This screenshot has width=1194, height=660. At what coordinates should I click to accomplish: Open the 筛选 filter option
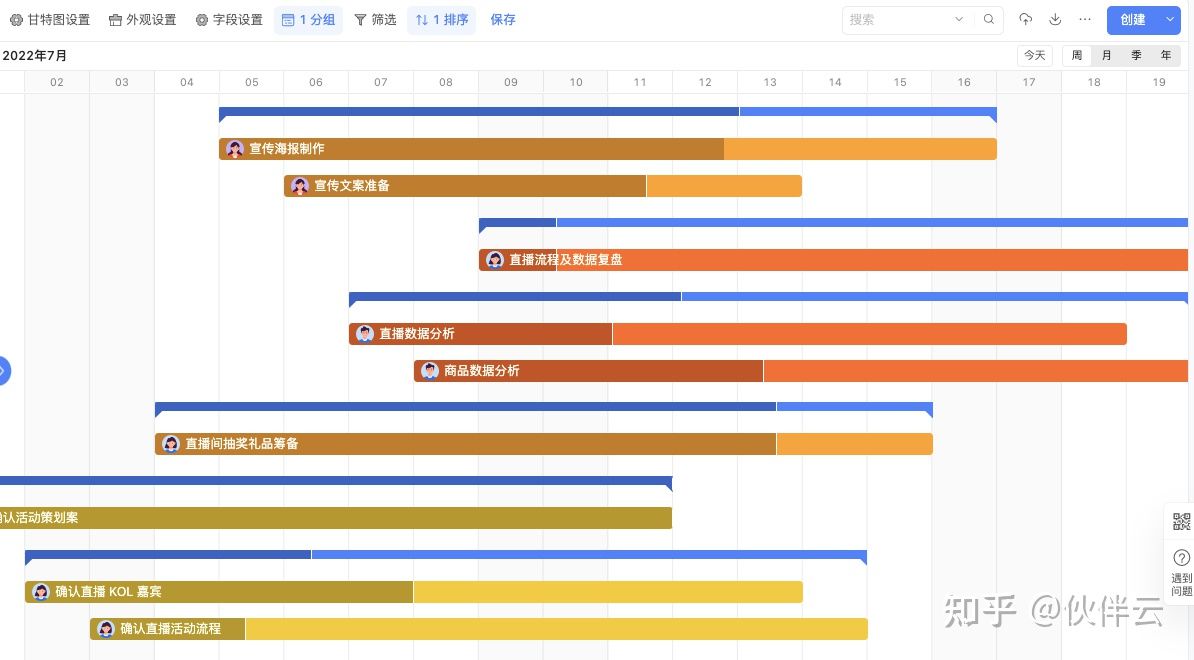click(375, 20)
